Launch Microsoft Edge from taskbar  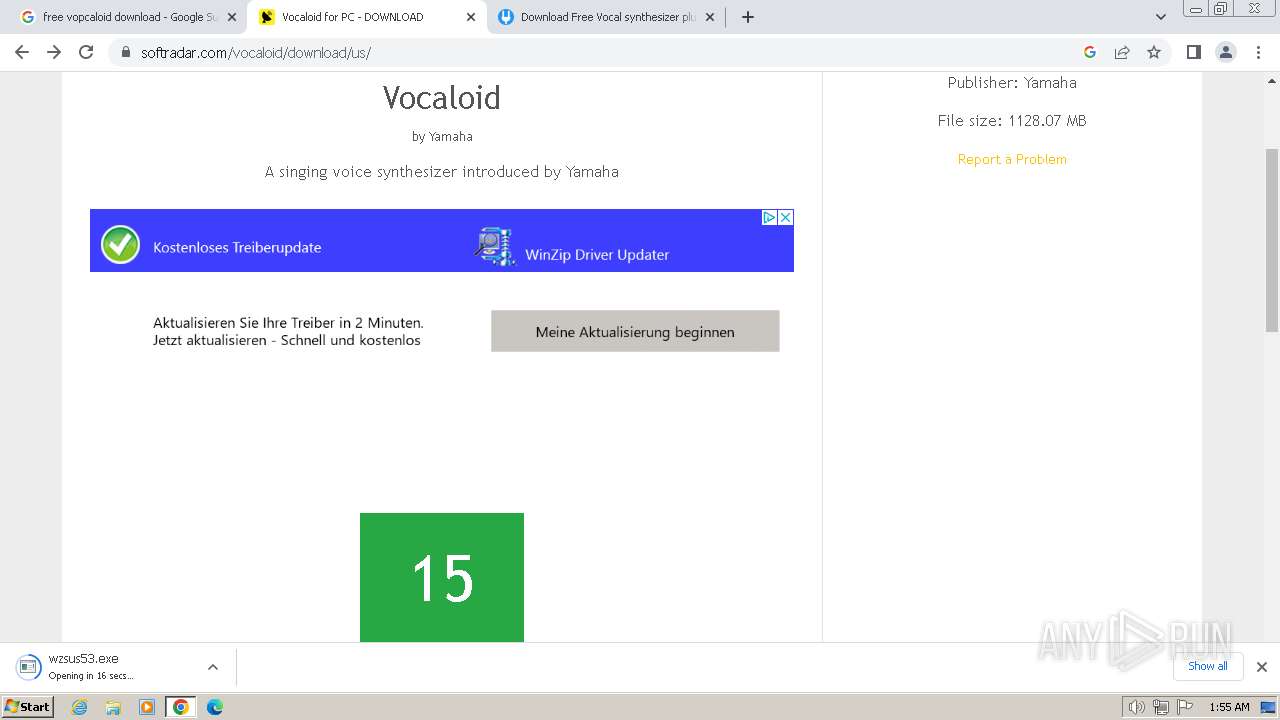pos(214,707)
